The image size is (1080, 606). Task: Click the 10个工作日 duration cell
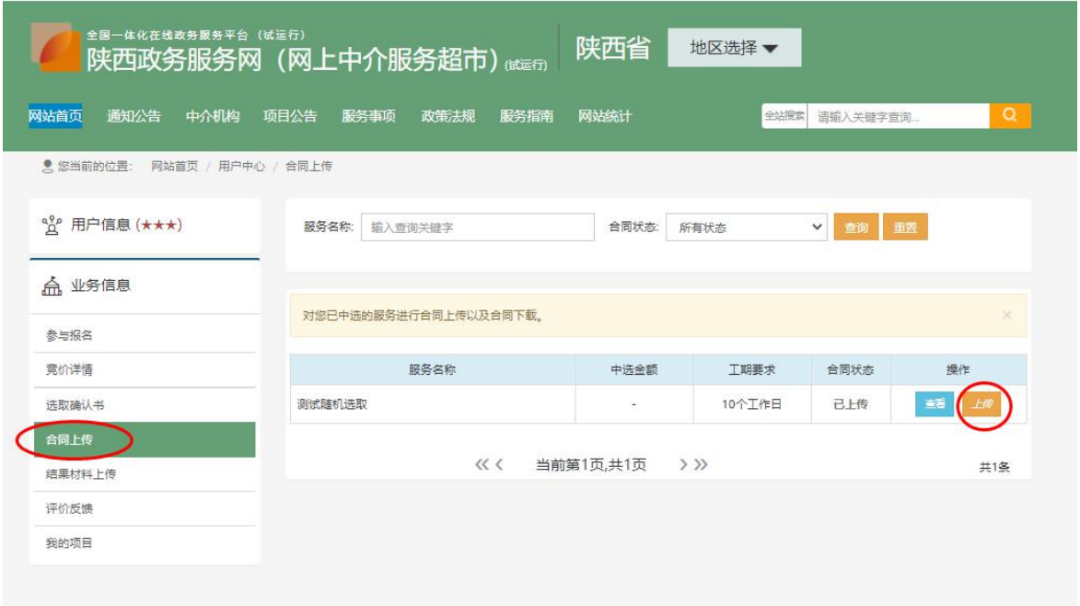751,404
